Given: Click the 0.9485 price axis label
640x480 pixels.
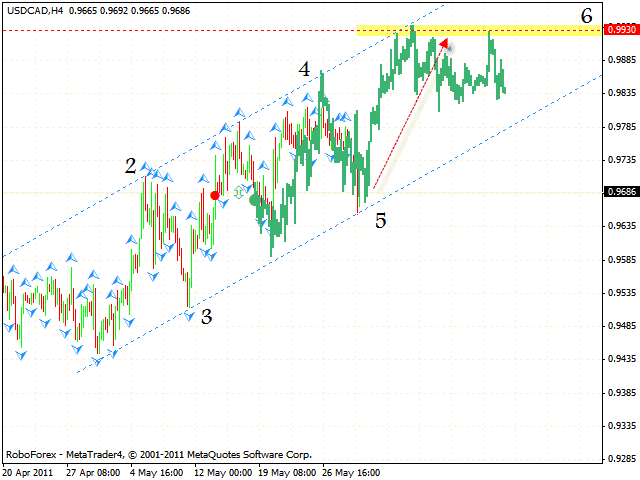Looking at the screenshot, I should click(x=620, y=325).
